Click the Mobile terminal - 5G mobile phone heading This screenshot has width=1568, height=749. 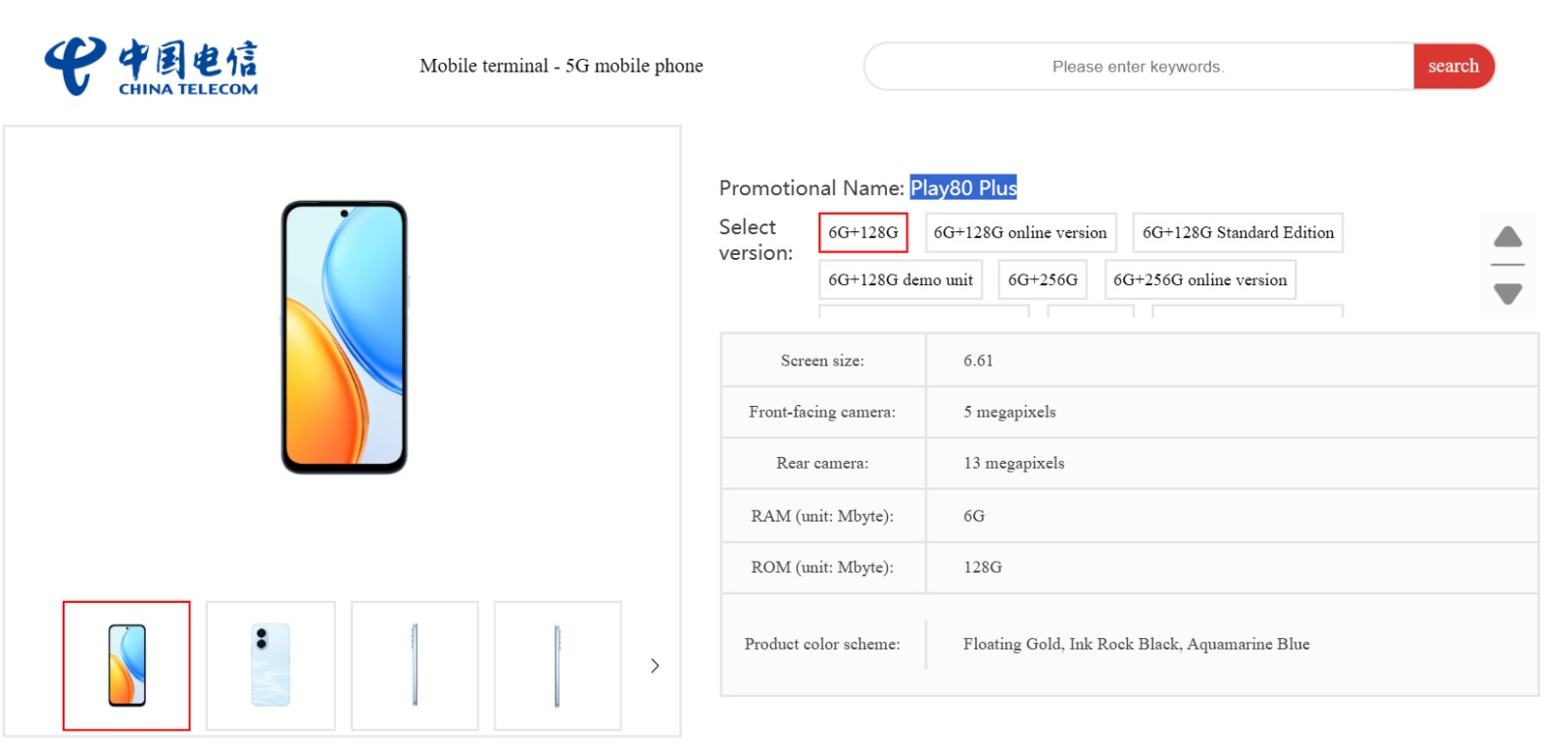tap(561, 66)
